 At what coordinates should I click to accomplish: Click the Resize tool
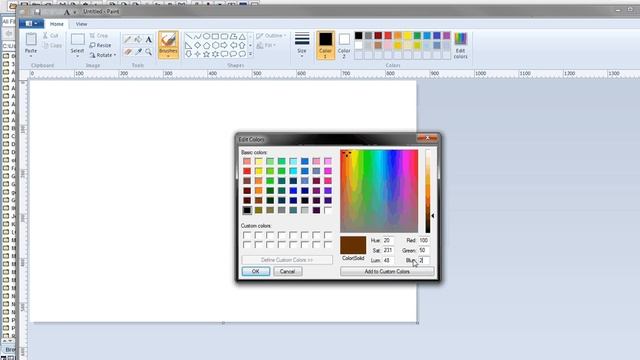coord(100,45)
